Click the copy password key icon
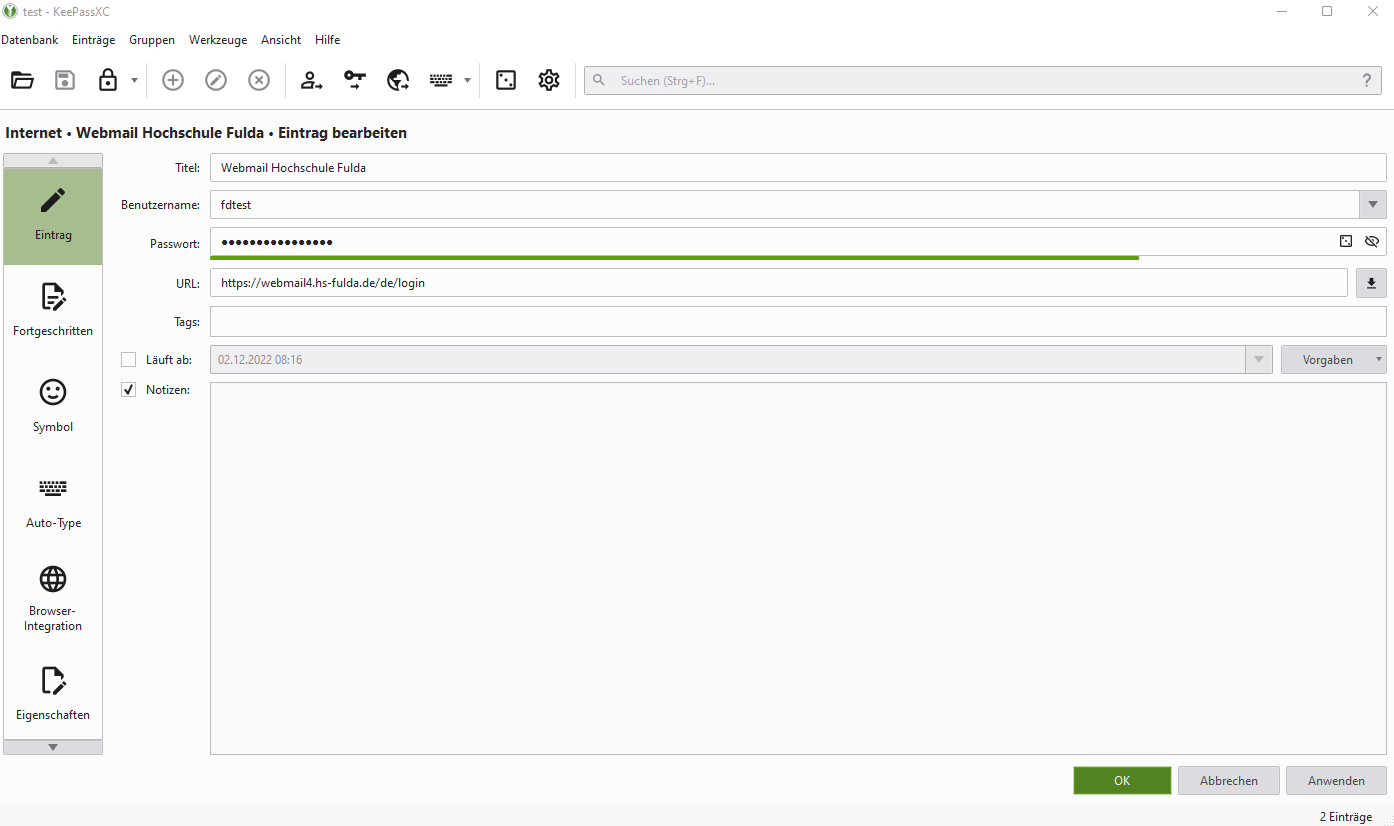 point(355,81)
